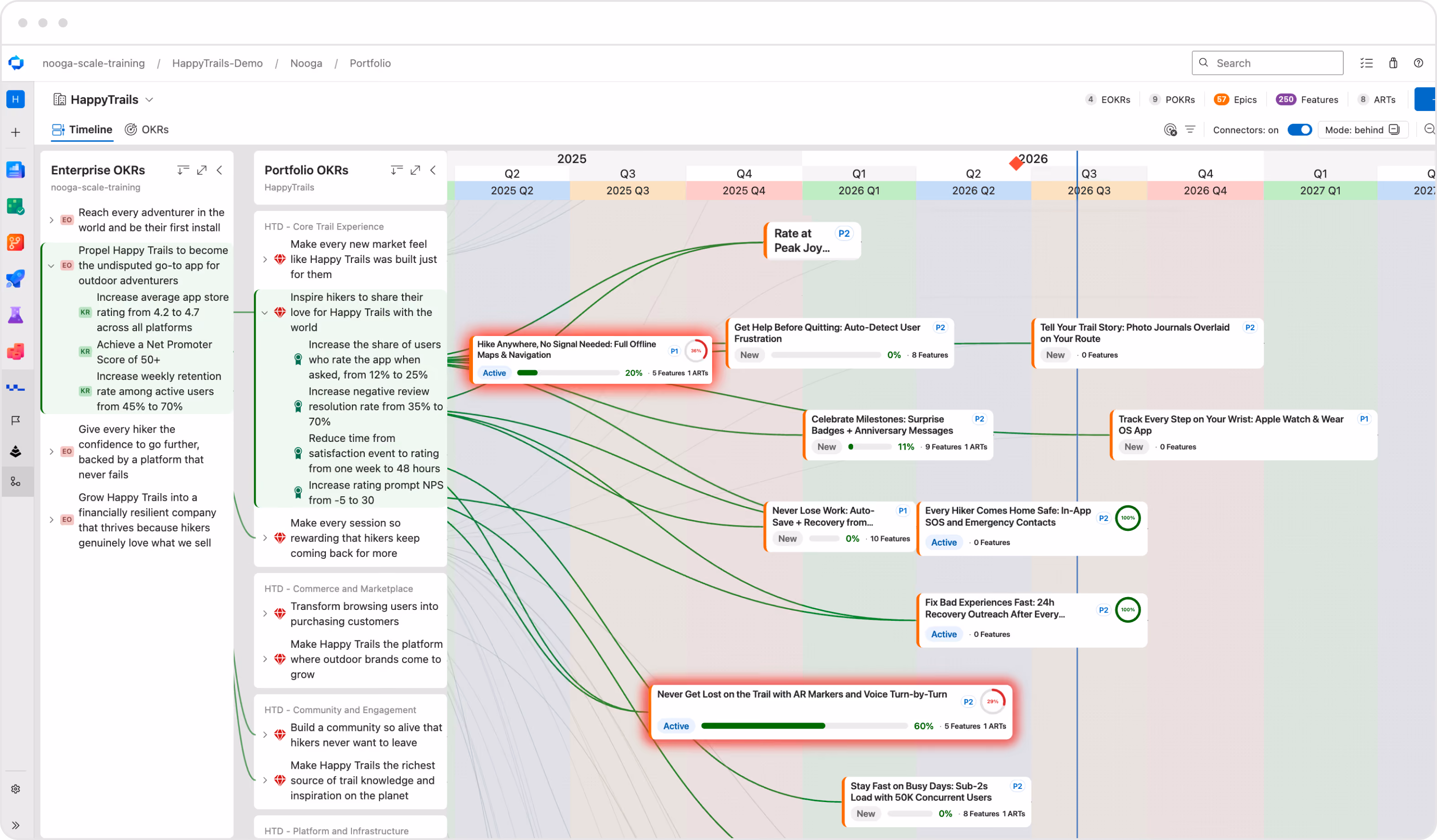Click the 9 POKRs count
The height and width of the screenshot is (840, 1437).
pos(1172,99)
